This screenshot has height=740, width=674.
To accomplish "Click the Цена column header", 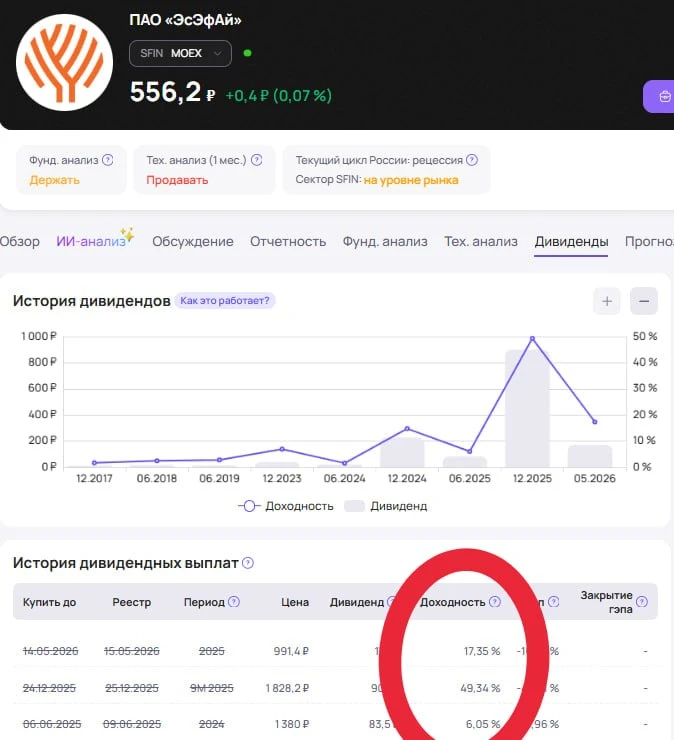I will (295, 602).
